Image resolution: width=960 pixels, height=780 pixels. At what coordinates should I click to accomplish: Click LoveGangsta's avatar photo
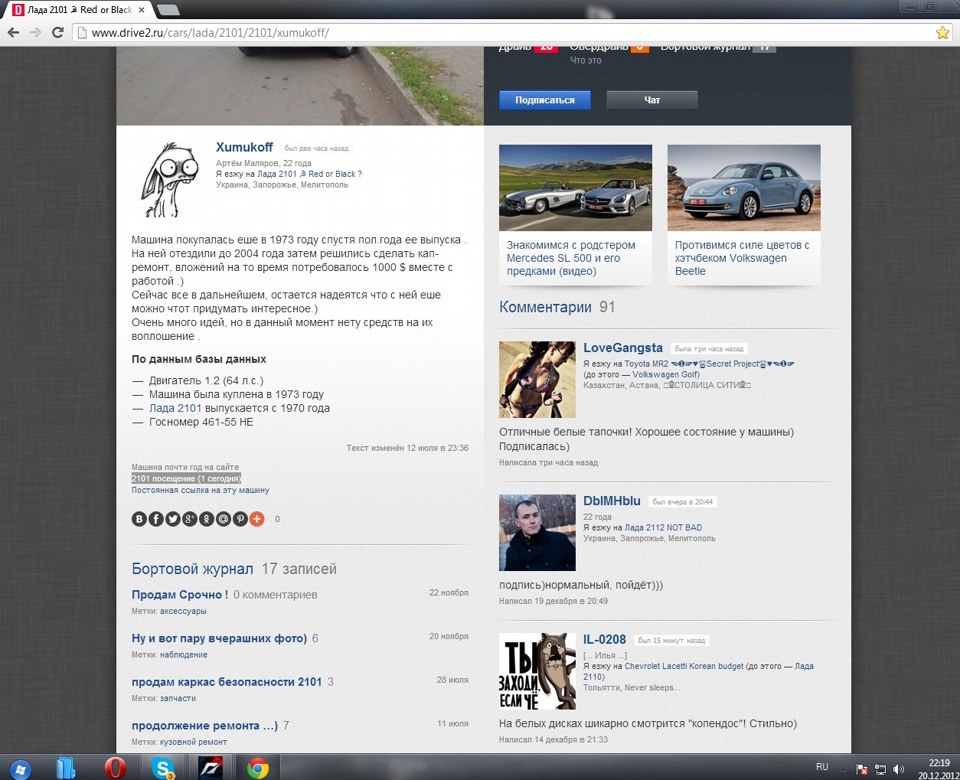537,380
